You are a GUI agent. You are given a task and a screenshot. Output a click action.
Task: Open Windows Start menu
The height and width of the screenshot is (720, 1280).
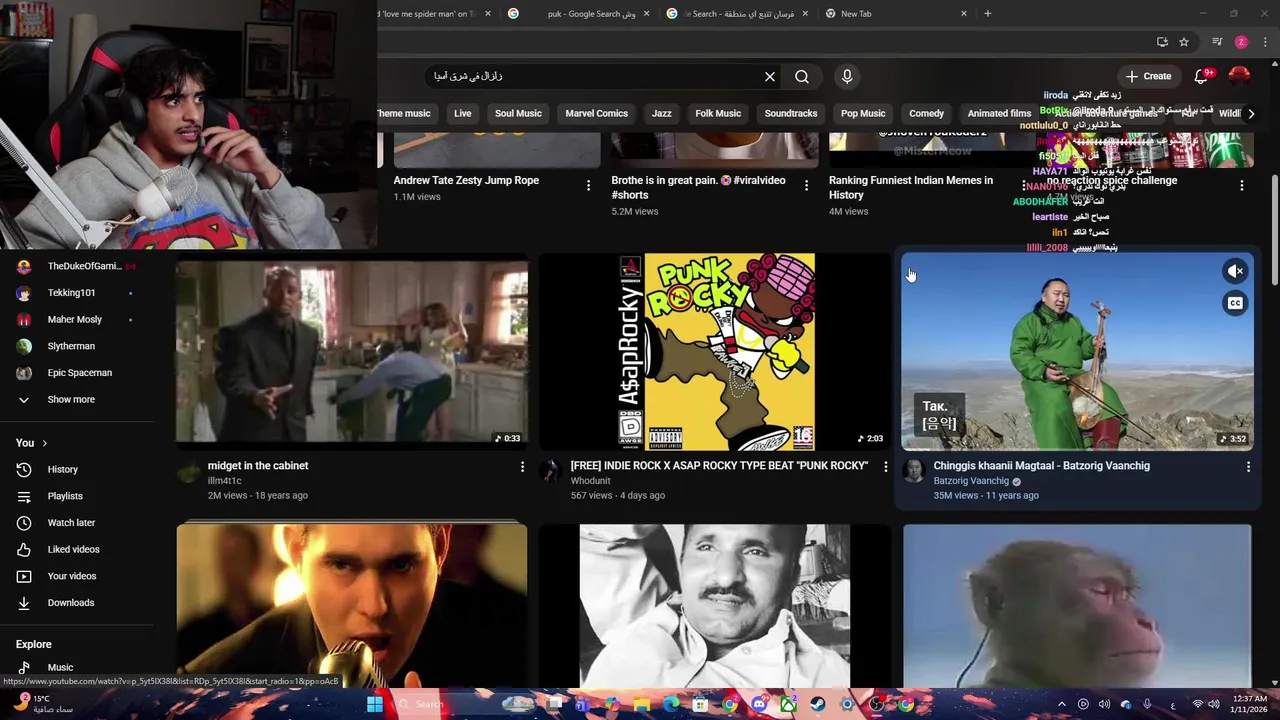click(374, 704)
